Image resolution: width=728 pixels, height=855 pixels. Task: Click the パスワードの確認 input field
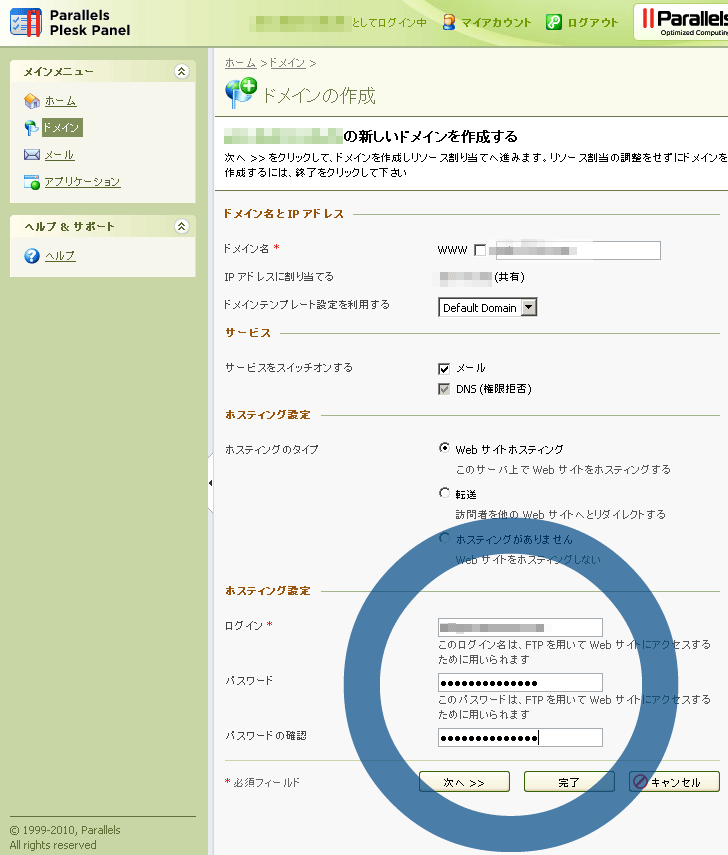coord(520,738)
